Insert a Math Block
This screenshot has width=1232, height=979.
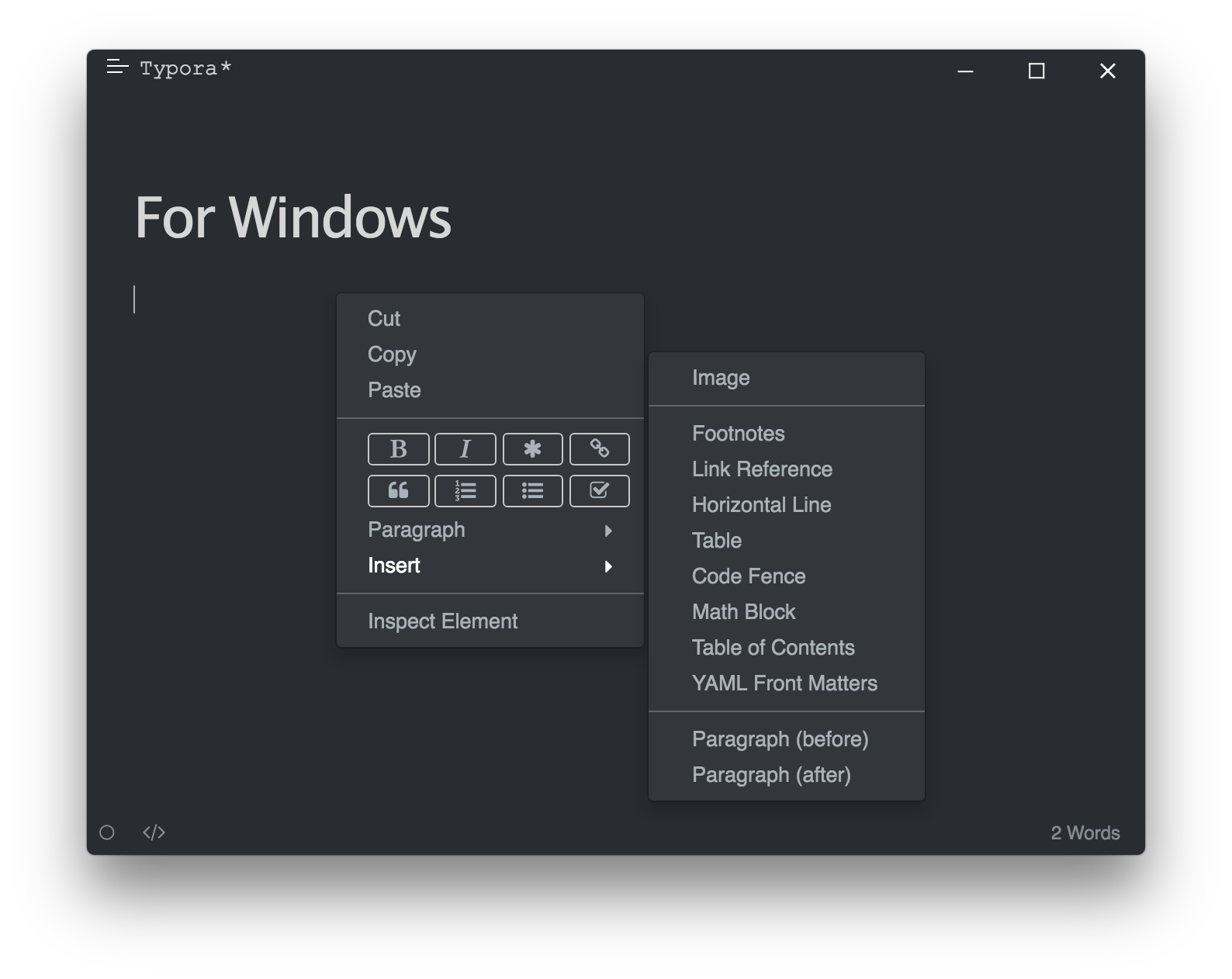[787, 612]
